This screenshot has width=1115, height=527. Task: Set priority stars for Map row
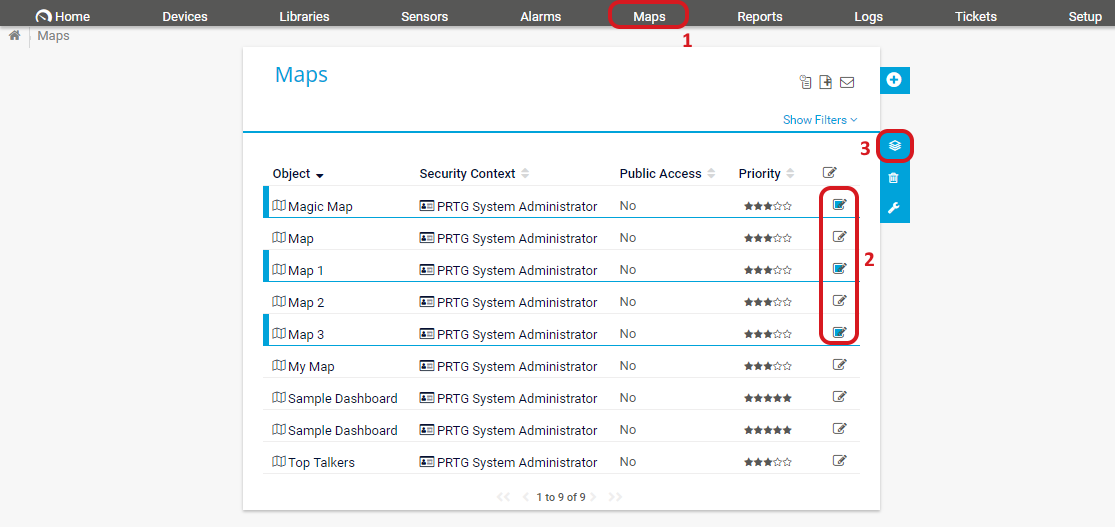767,238
